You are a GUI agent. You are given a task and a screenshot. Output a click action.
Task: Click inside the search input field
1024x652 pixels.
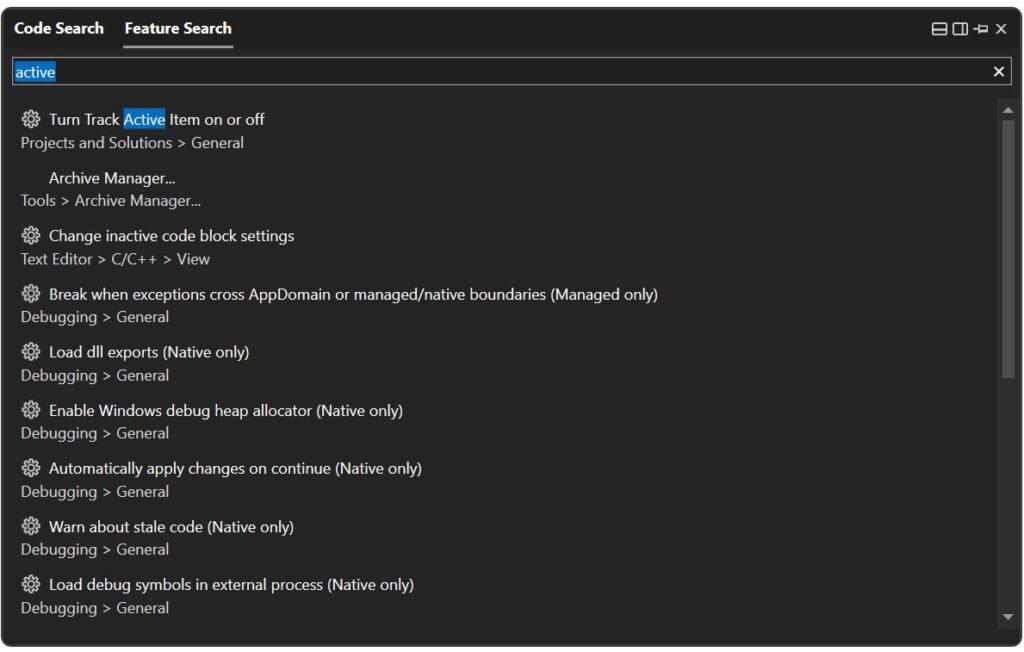tap(400, 71)
